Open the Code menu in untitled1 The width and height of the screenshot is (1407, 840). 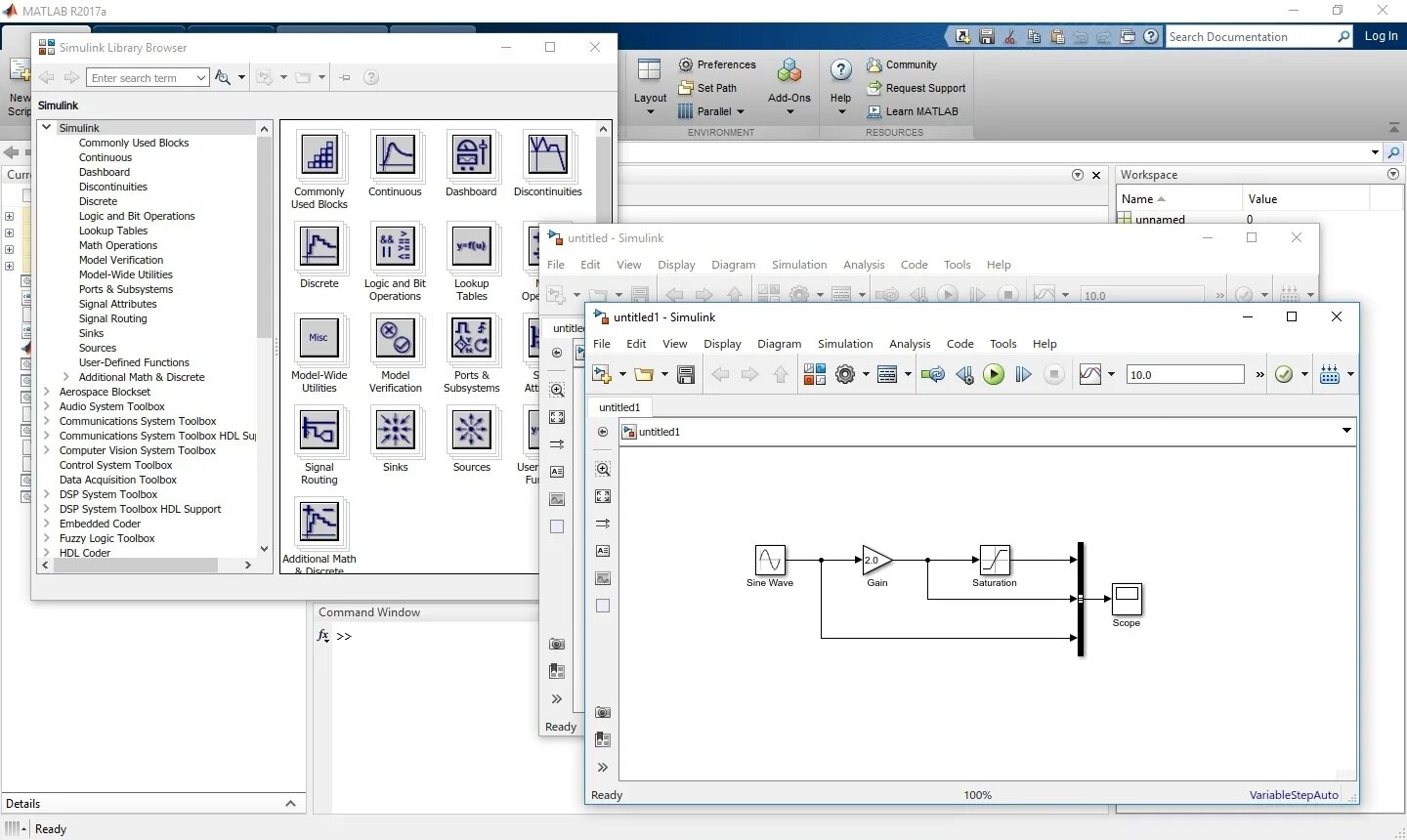coord(960,344)
